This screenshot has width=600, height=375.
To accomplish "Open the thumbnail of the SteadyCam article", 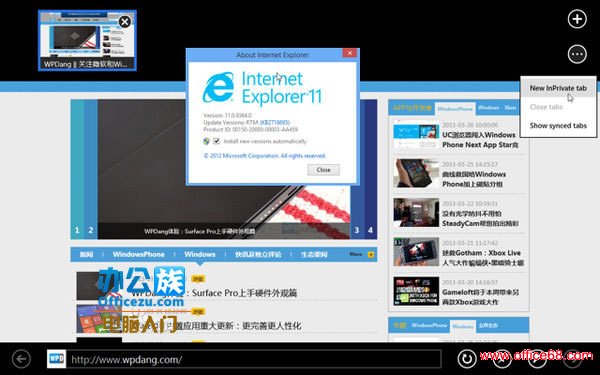I will (x=416, y=213).
